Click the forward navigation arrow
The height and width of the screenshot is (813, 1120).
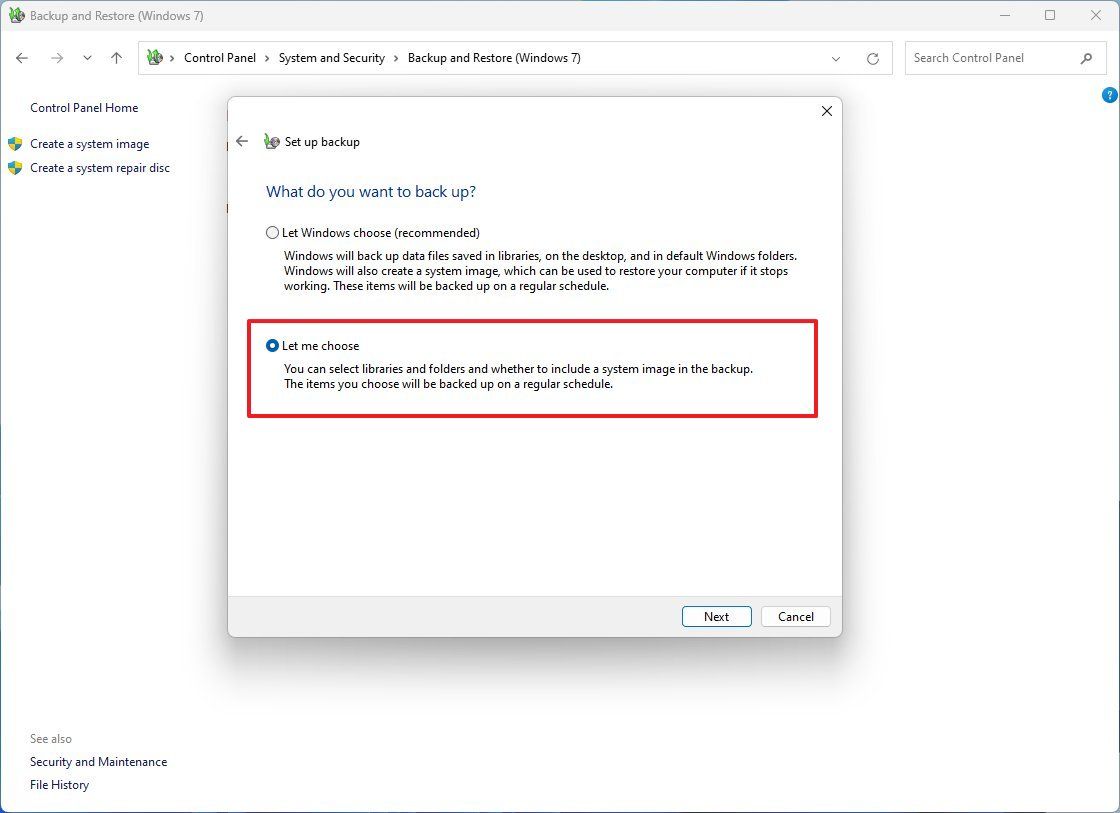57,58
